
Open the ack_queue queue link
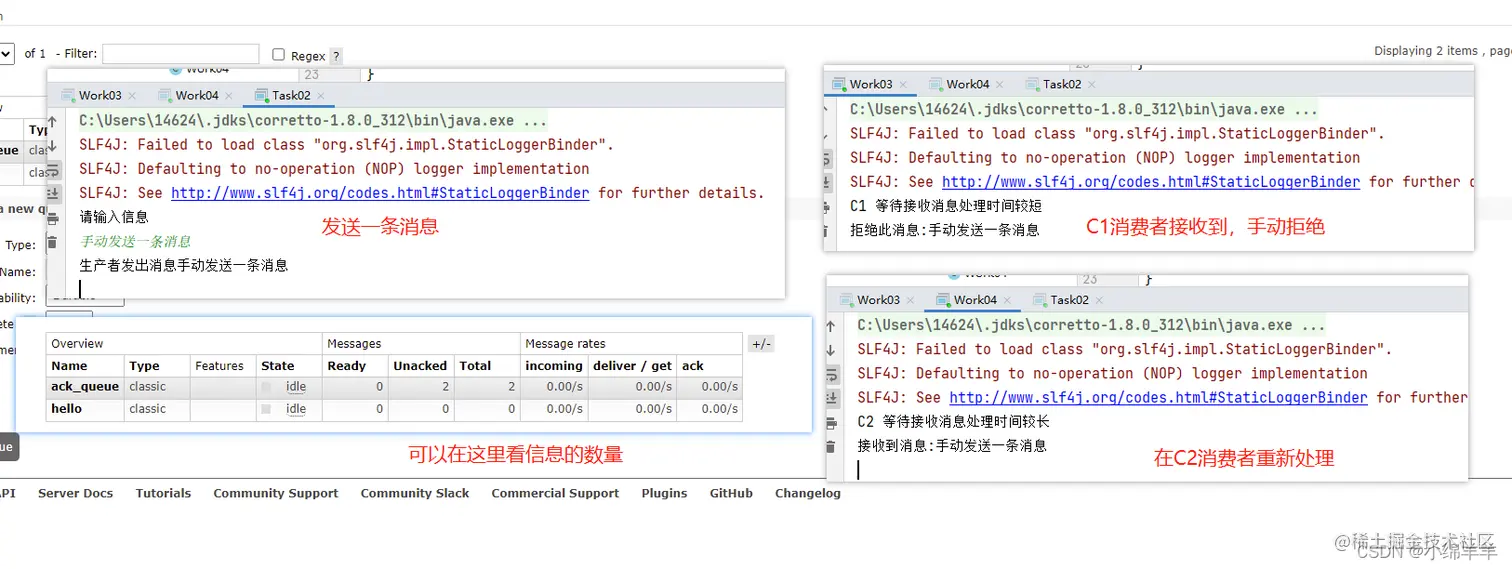85,387
